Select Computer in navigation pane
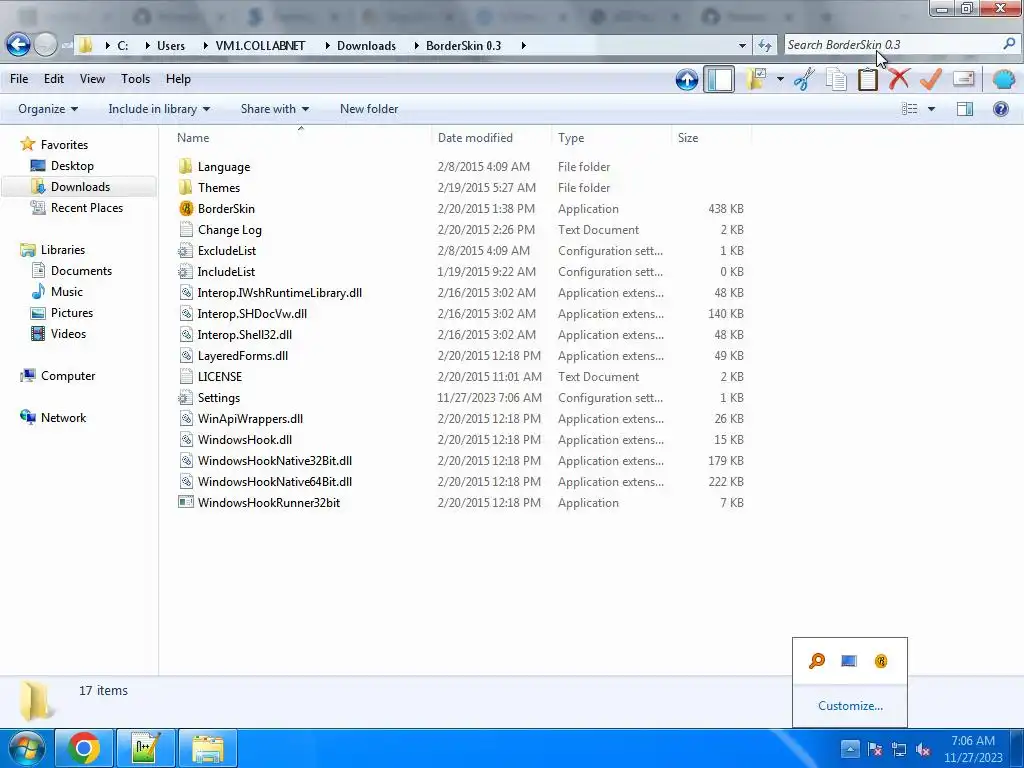The height and width of the screenshot is (768, 1024). pyautogui.click(x=68, y=376)
